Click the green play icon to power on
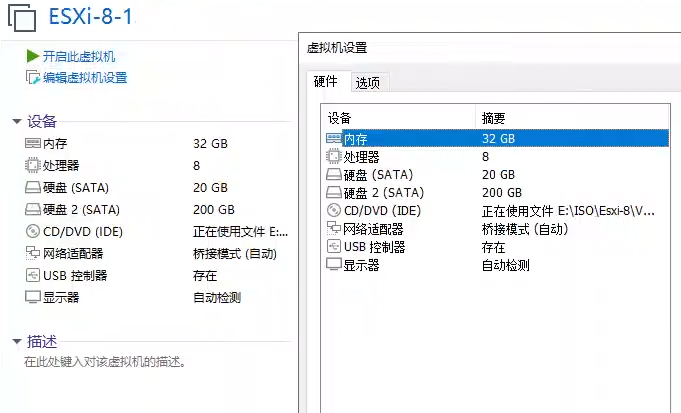This screenshot has height=413, width=681. (x=33, y=56)
